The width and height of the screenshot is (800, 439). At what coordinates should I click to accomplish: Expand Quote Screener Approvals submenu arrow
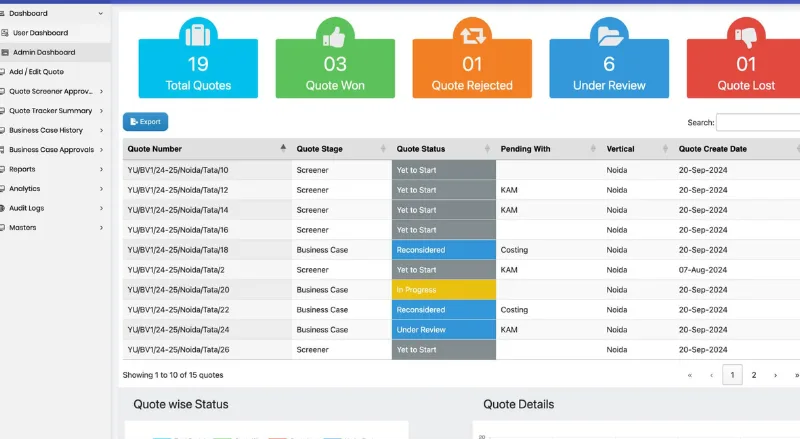tap(102, 91)
